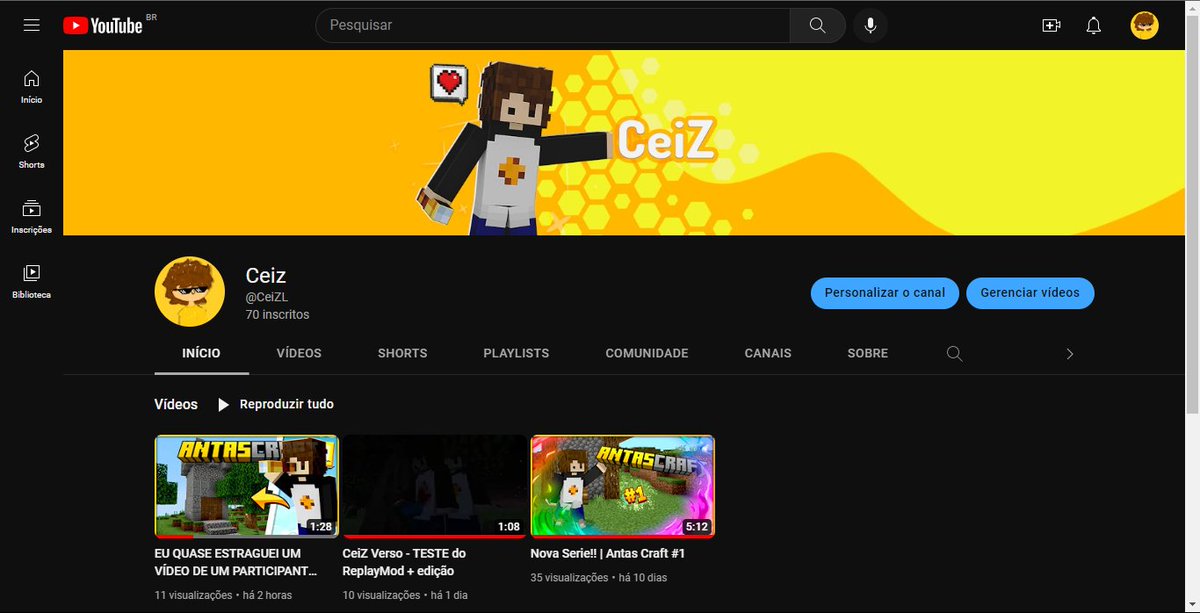Open title CeiZ Verso - TESTE do ReplayMod
This screenshot has height=613, width=1200.
click(404, 562)
